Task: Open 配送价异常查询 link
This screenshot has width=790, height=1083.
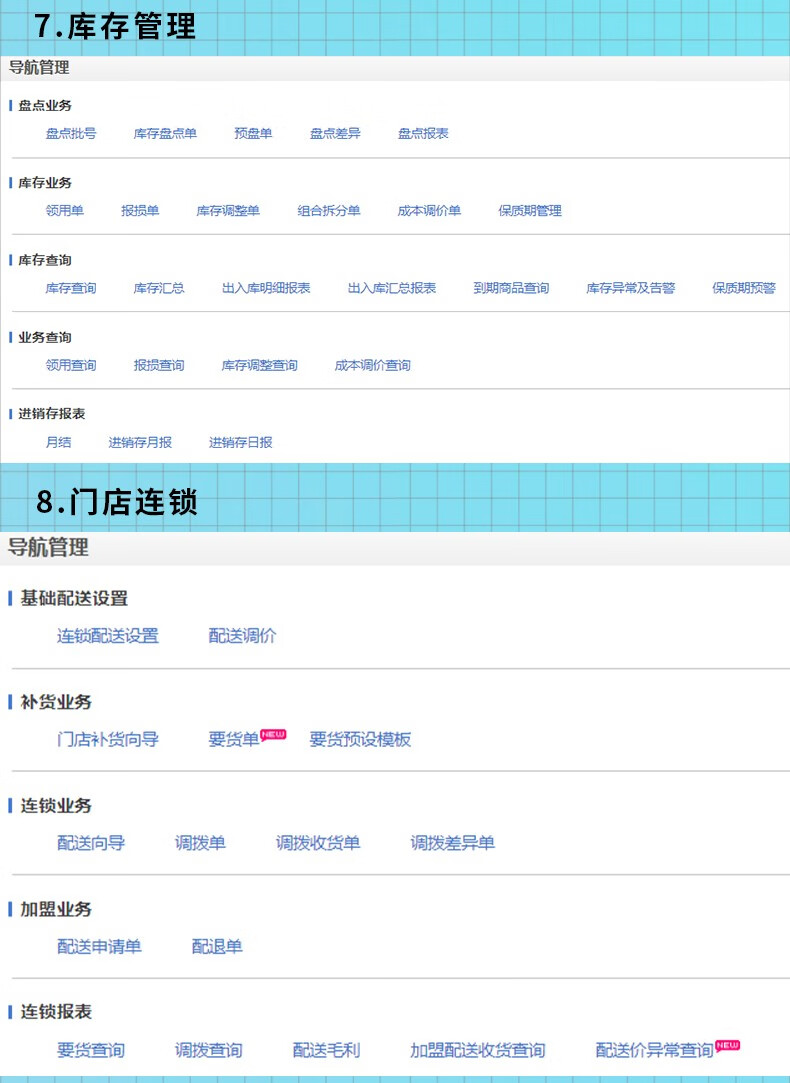Action: click(655, 1050)
